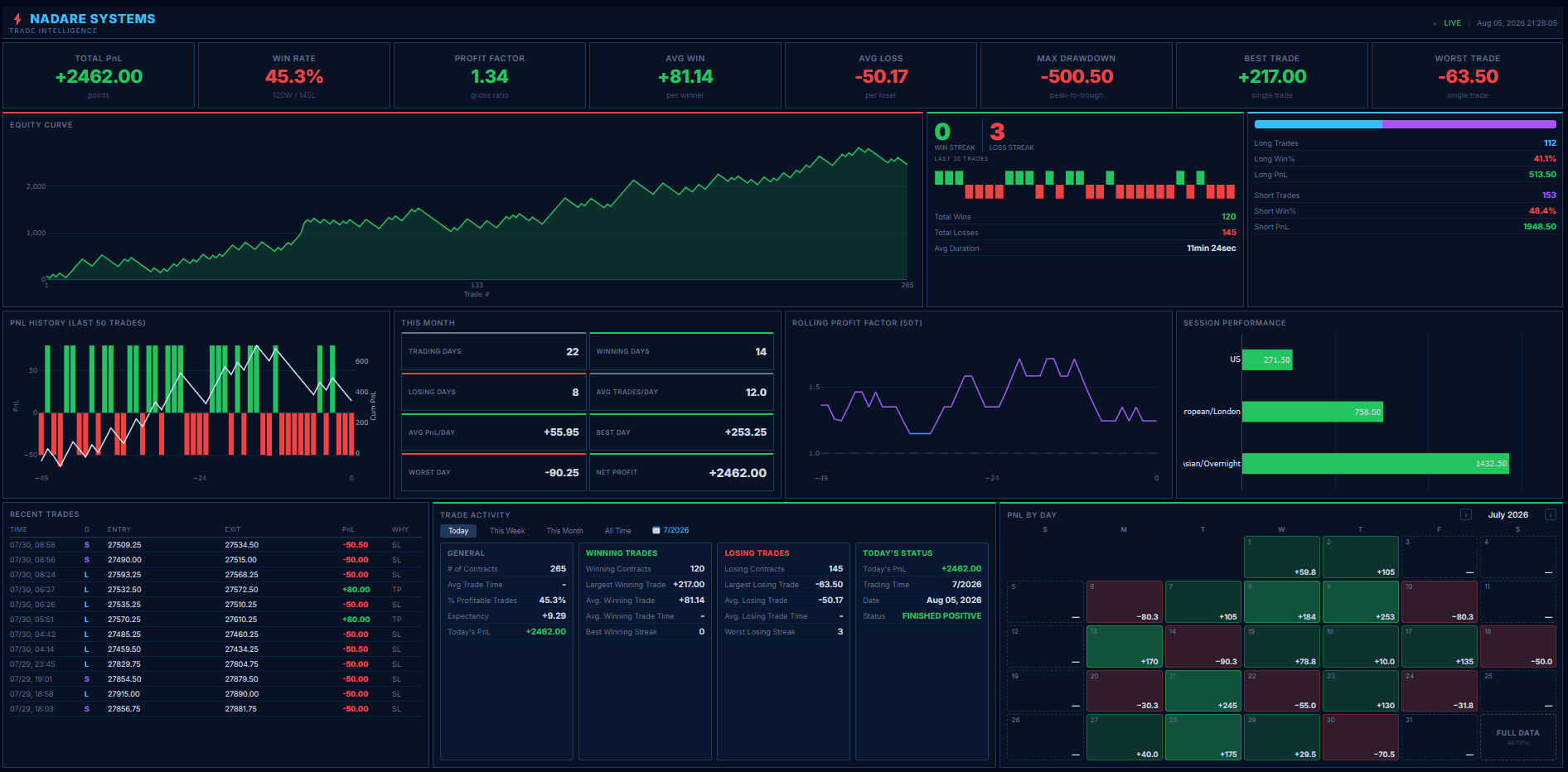Switch to This Week tab

[507, 531]
